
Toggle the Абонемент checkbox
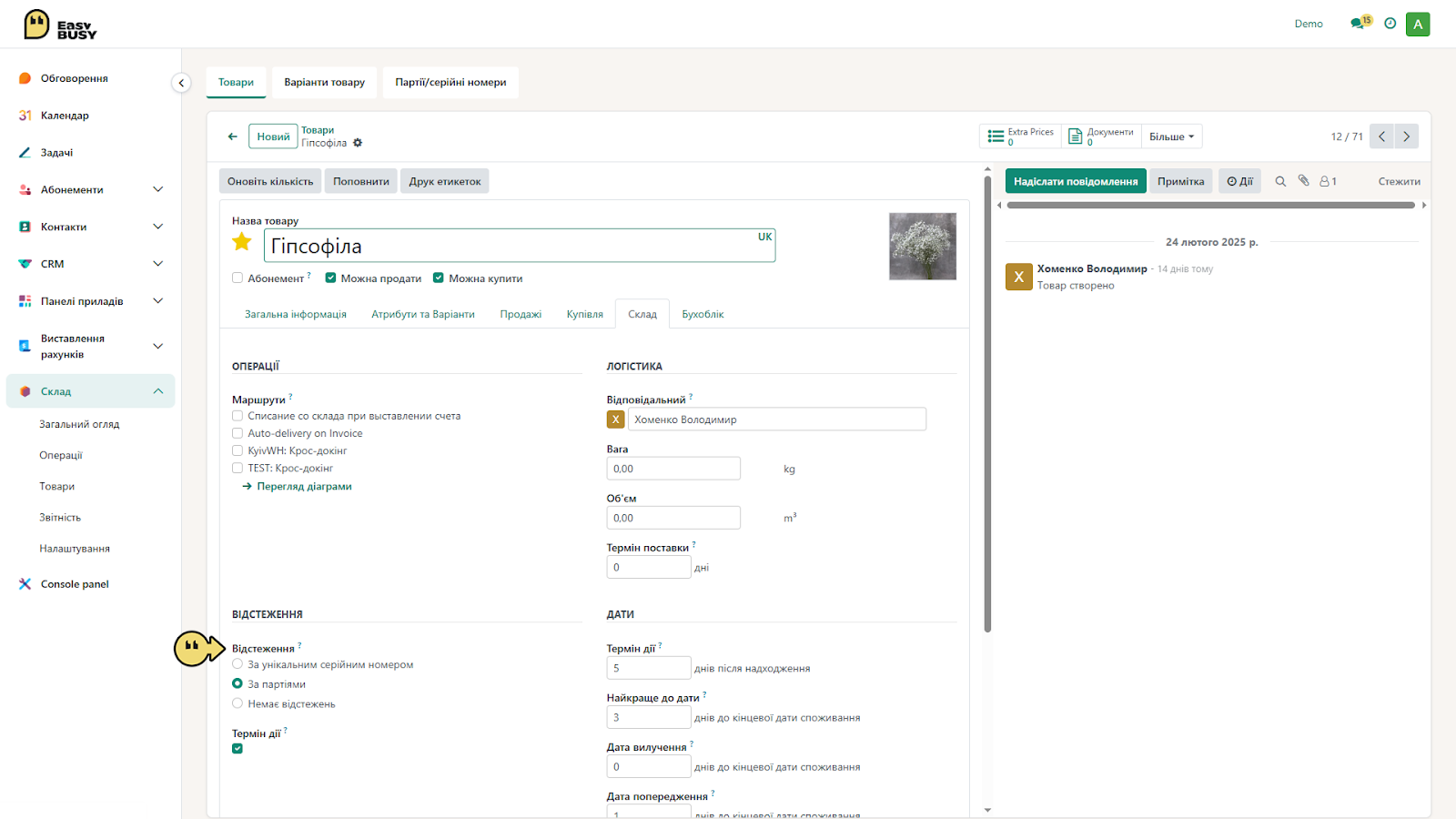click(x=238, y=278)
